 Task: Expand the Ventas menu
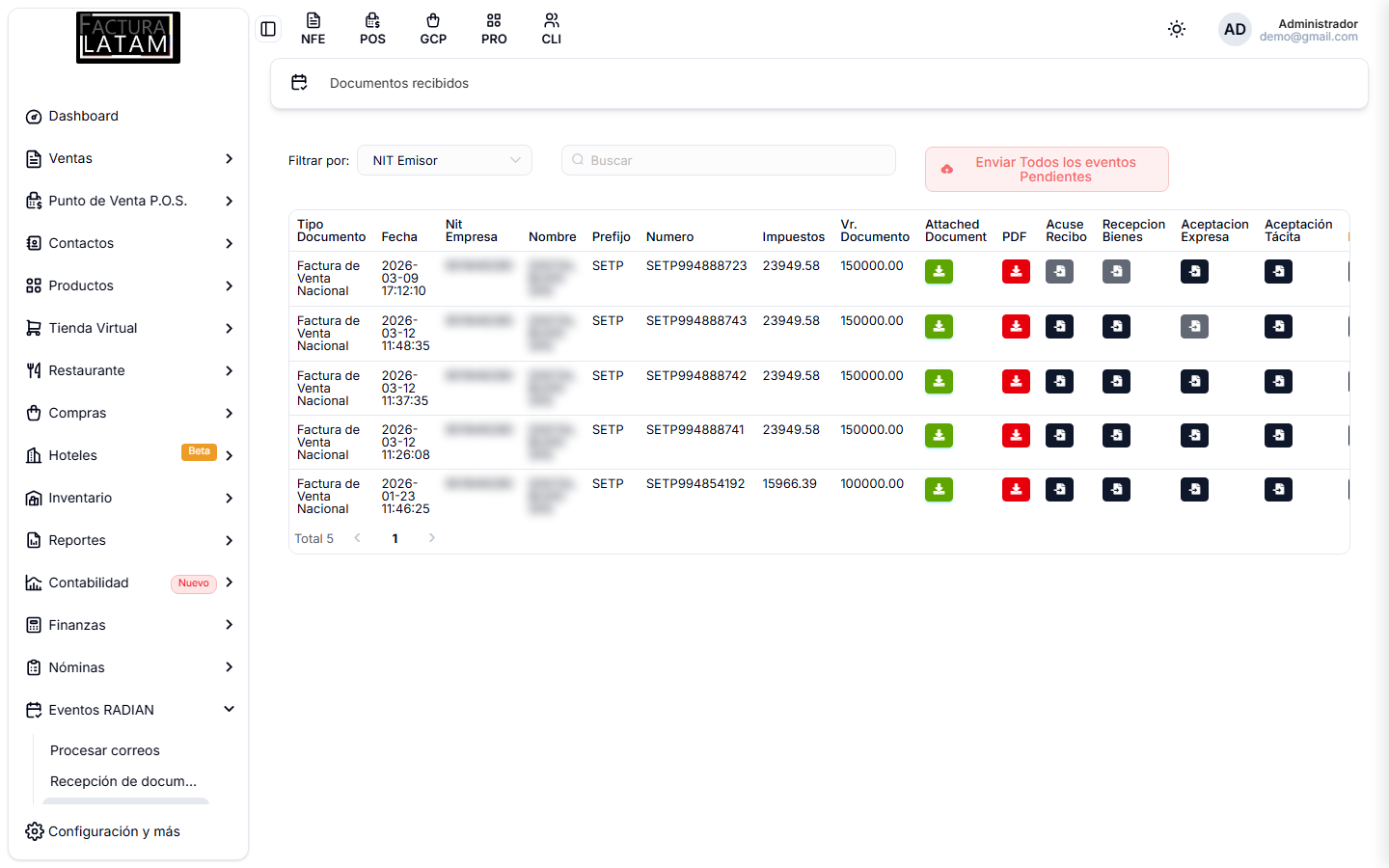pyautogui.click(x=129, y=158)
